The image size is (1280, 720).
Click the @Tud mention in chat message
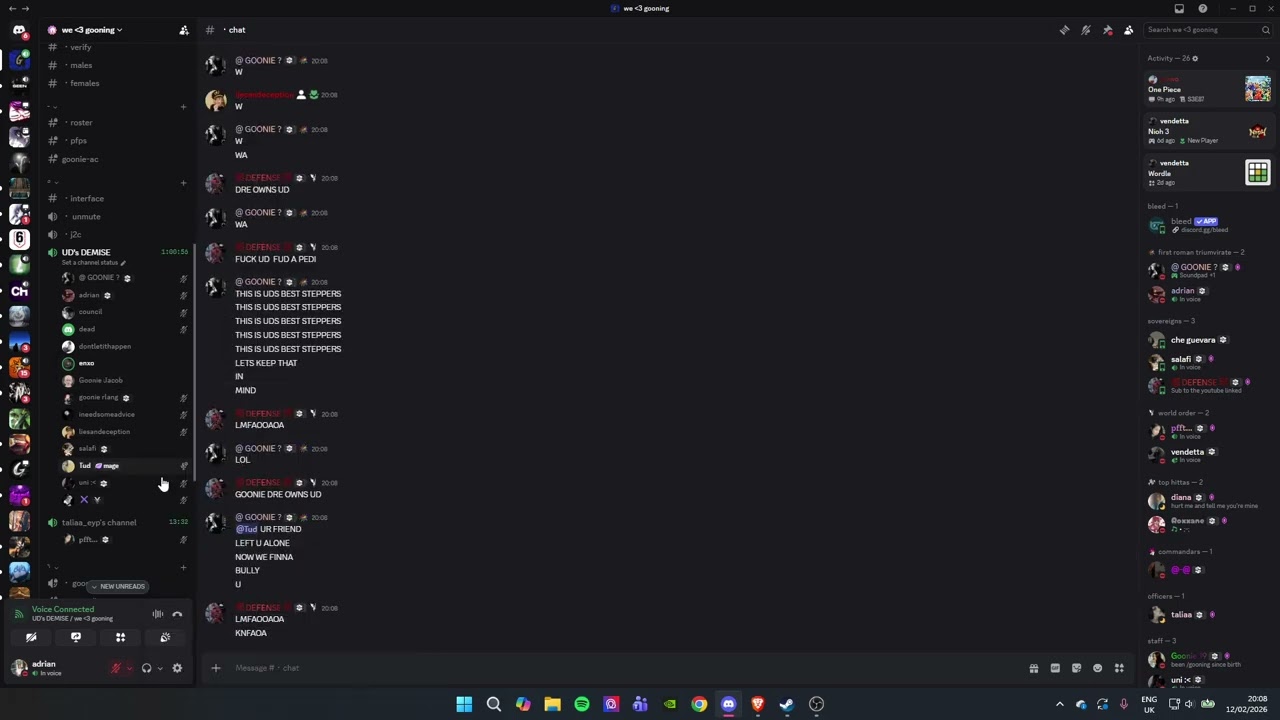point(246,529)
